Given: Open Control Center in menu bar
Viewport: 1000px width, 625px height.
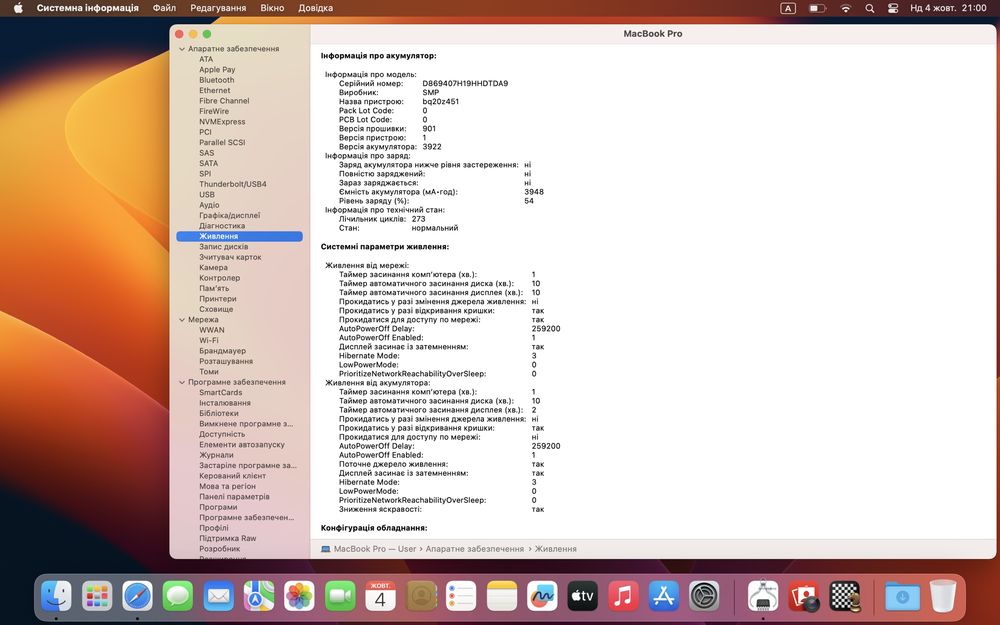Looking at the screenshot, I should coord(893,8).
